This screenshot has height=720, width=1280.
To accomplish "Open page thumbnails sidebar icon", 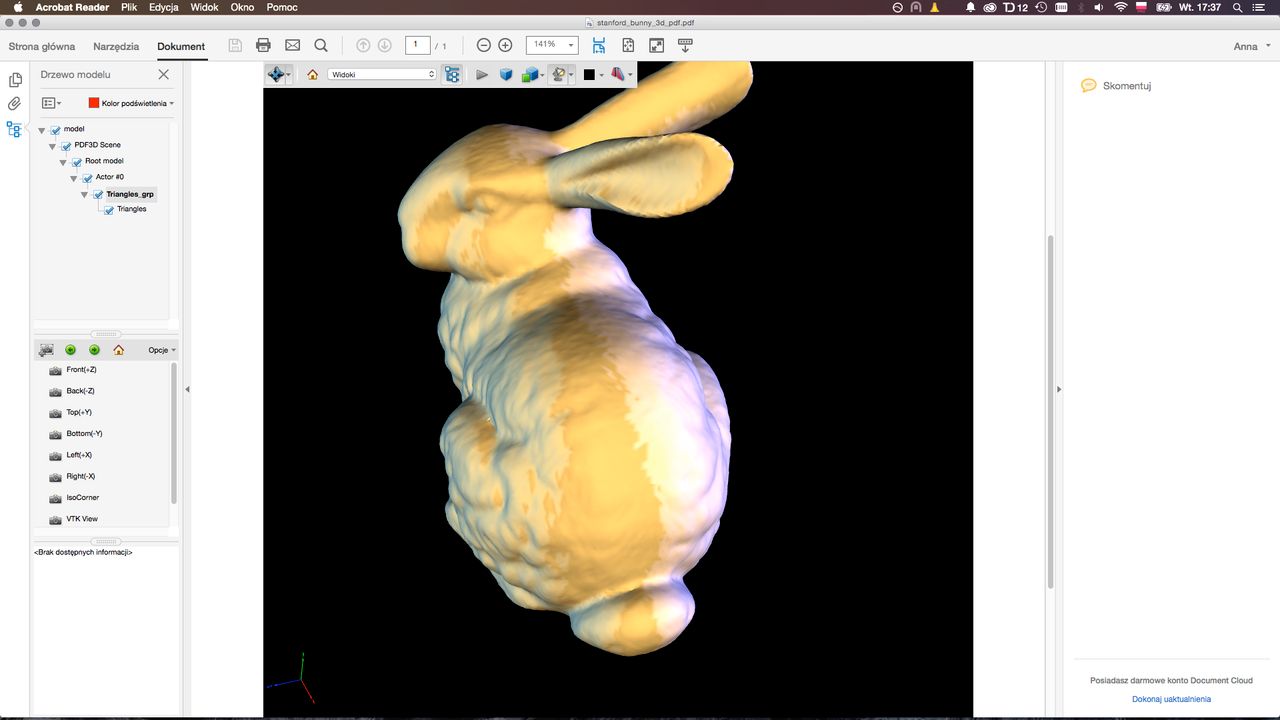I will coord(14,80).
